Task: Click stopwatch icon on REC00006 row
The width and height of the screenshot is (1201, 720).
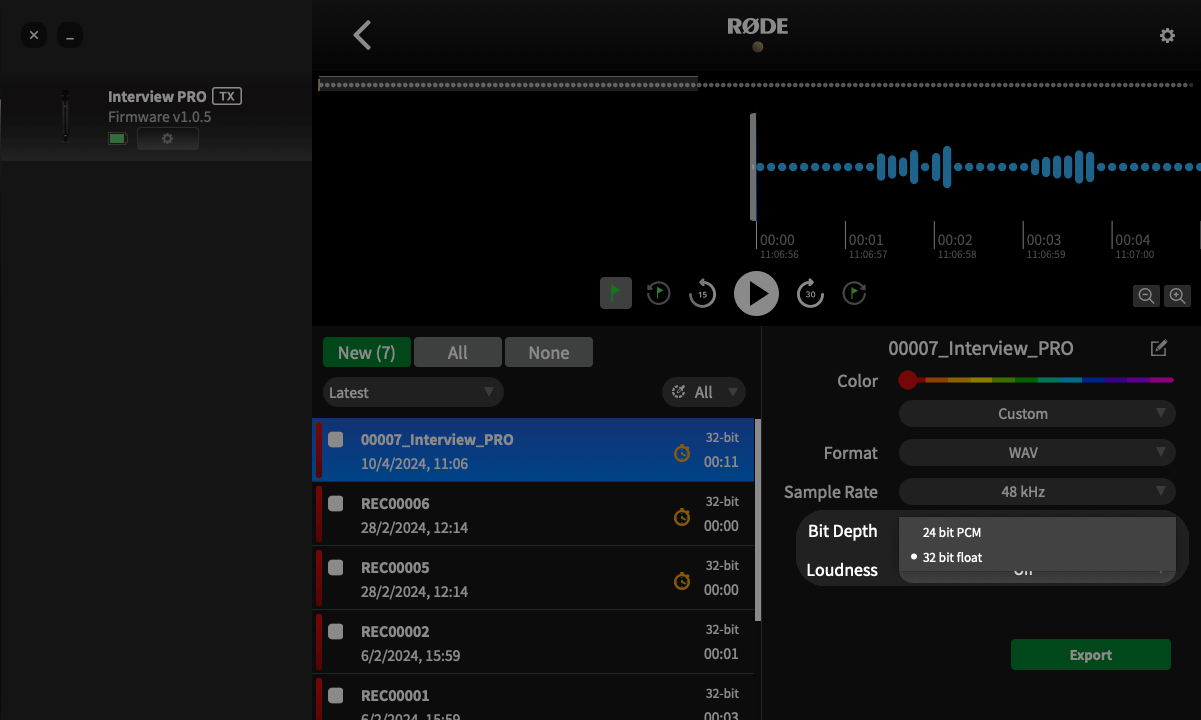Action: tap(682, 517)
